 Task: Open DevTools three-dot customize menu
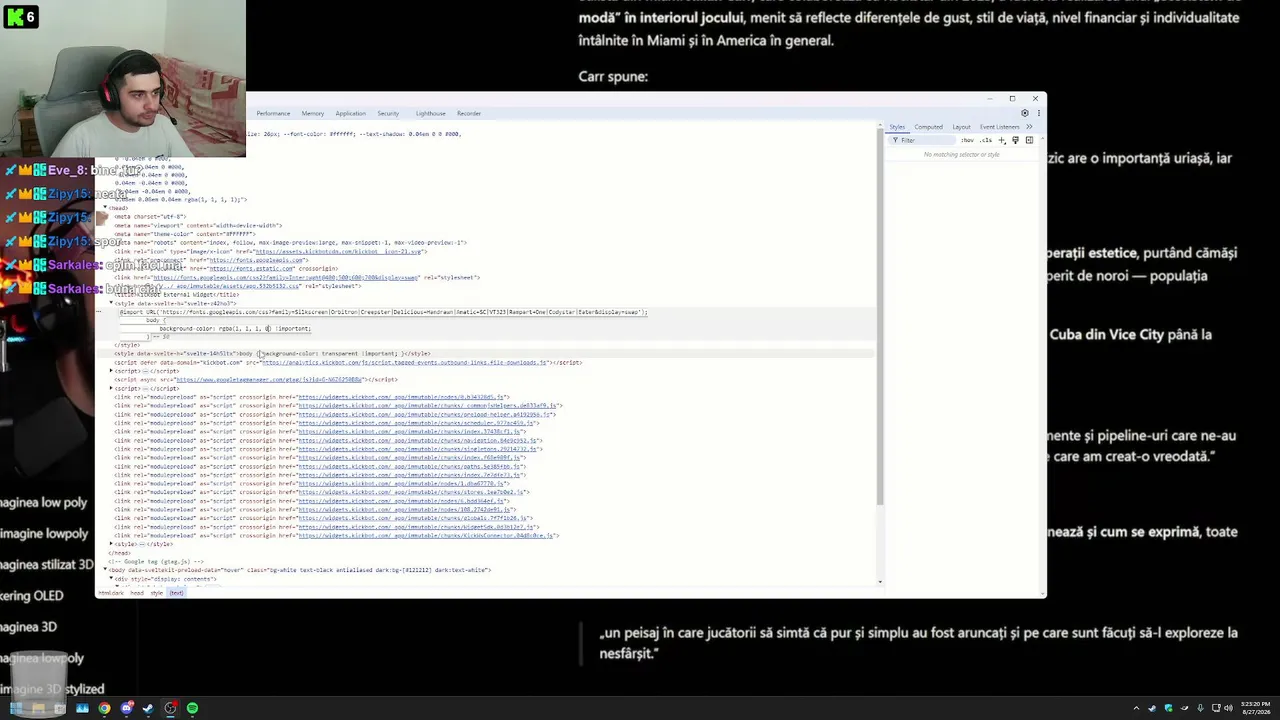click(x=1038, y=113)
